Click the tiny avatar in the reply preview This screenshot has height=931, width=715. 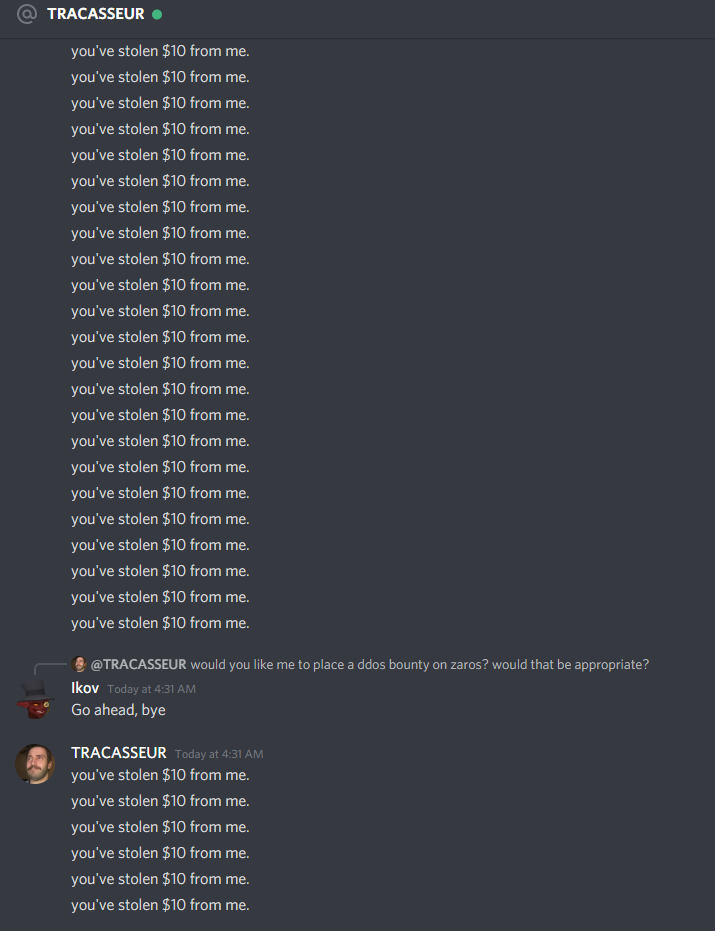coord(79,664)
